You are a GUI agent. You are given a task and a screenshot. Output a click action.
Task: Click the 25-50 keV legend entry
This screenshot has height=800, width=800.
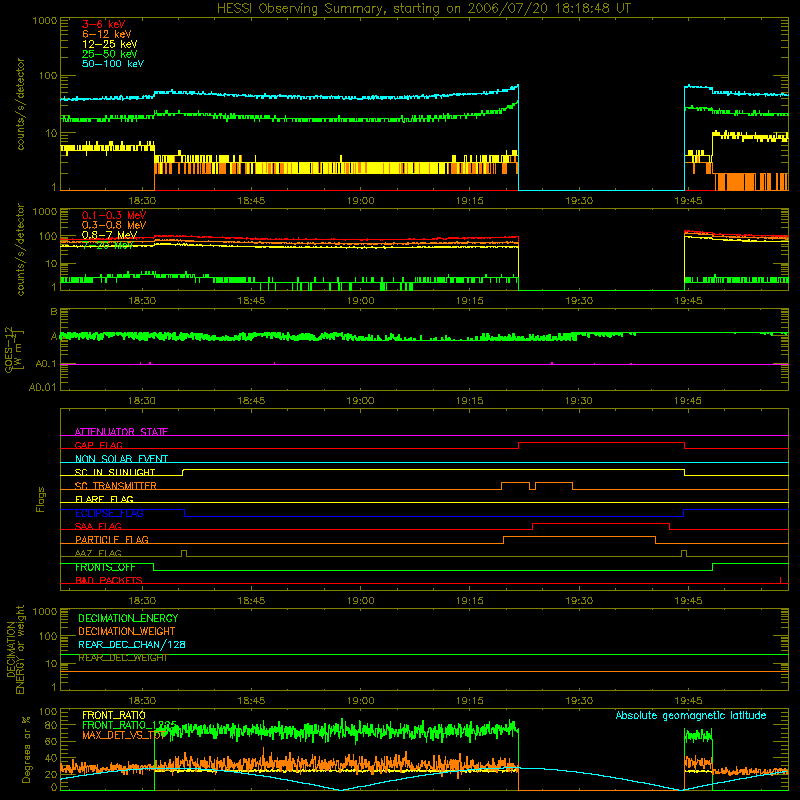[110, 54]
